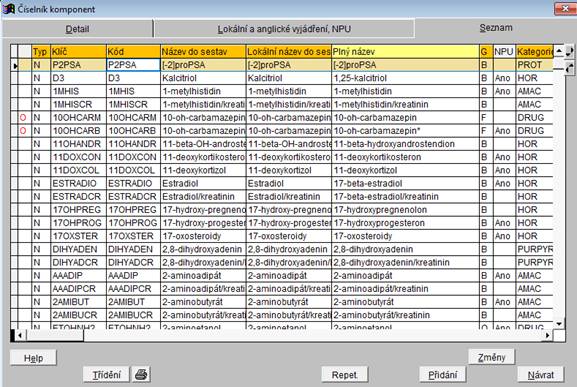Click the Návrat return button
Image resolution: width=577 pixels, height=387 pixels.
point(541,374)
